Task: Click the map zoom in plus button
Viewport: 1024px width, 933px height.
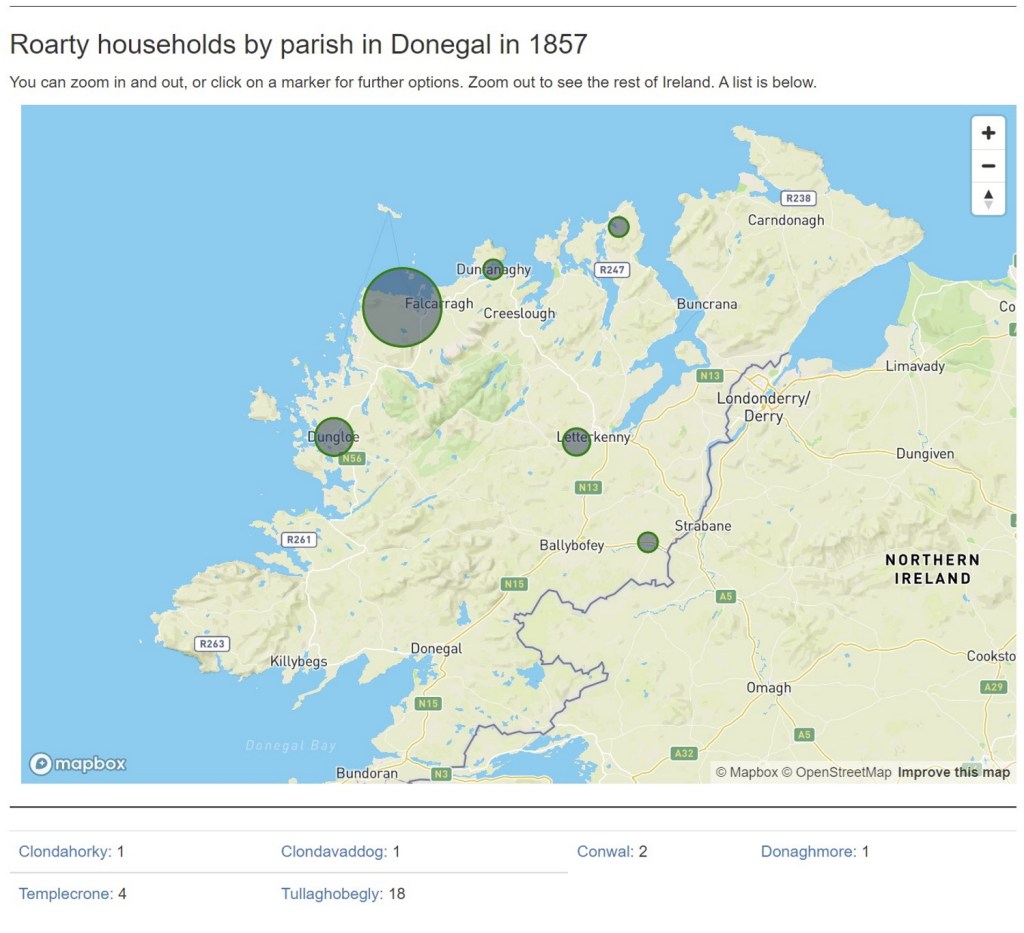Action: point(987,133)
